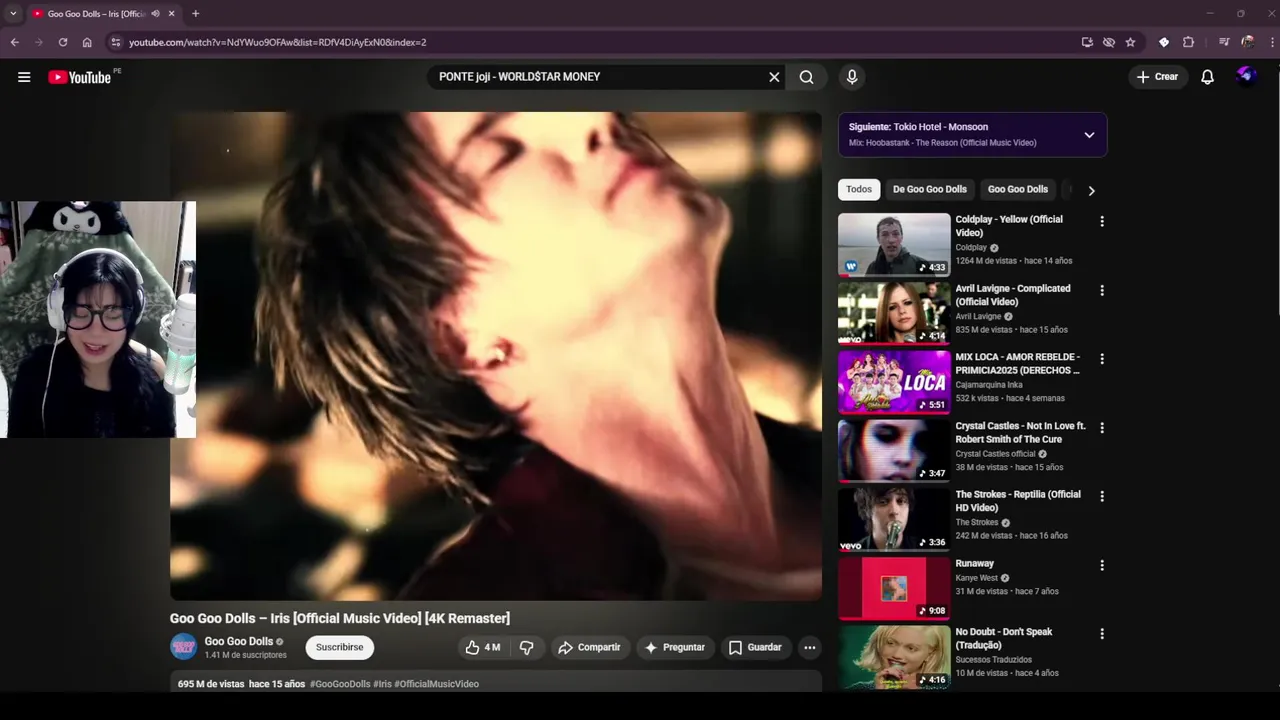Image resolution: width=1280 pixels, height=720 pixels.
Task: Open Kanye West Runaway thumbnail
Action: [894, 587]
